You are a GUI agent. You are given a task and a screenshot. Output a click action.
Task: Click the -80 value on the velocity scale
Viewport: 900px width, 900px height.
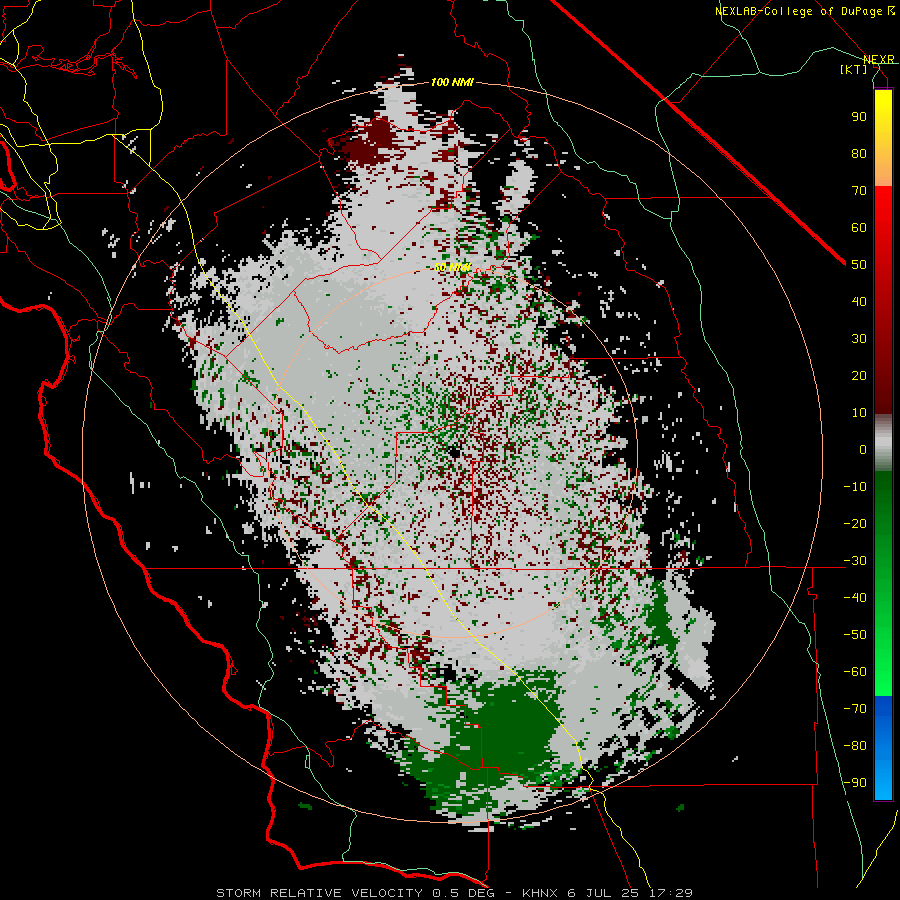coord(855,746)
